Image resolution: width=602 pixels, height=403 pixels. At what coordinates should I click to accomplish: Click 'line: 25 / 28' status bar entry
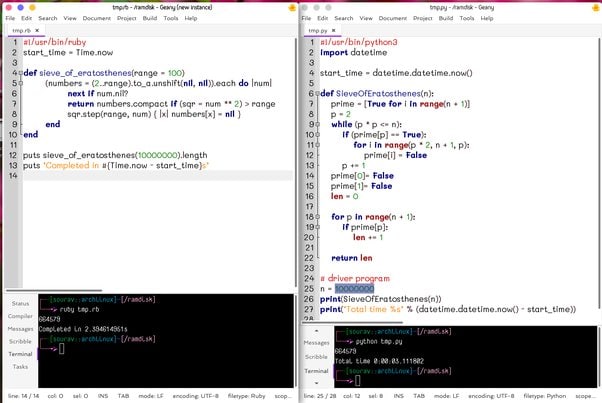(319, 396)
